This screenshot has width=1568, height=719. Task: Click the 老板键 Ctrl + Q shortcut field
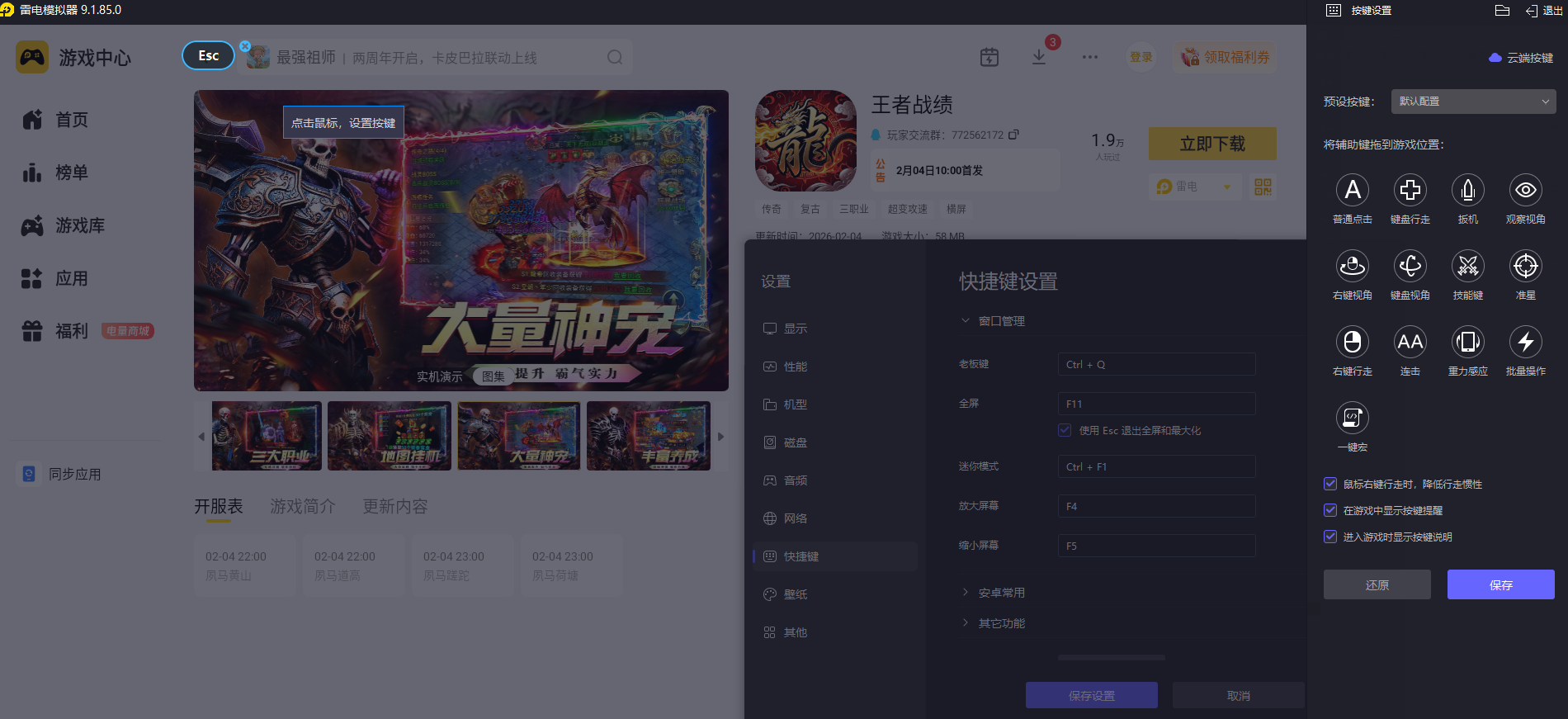tap(1157, 364)
